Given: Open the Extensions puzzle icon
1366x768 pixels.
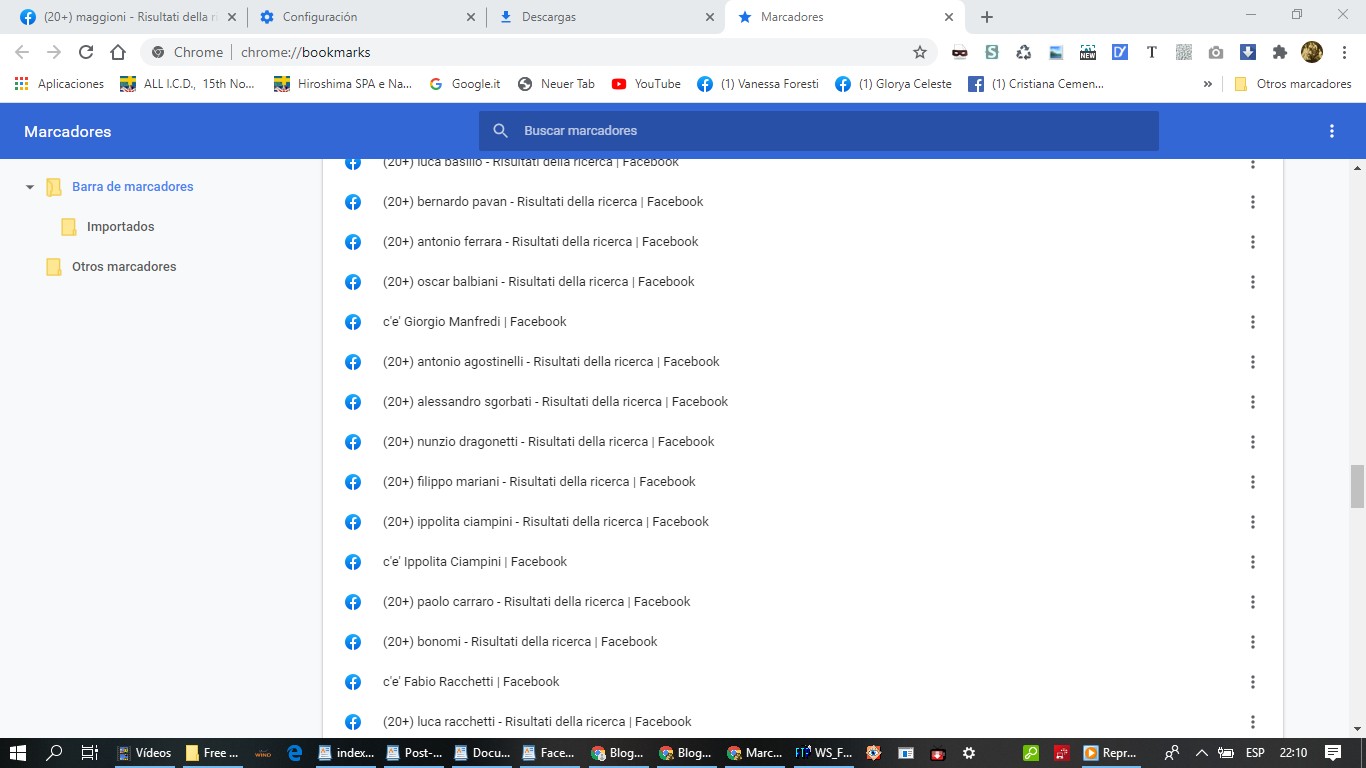Looking at the screenshot, I should pos(1279,52).
